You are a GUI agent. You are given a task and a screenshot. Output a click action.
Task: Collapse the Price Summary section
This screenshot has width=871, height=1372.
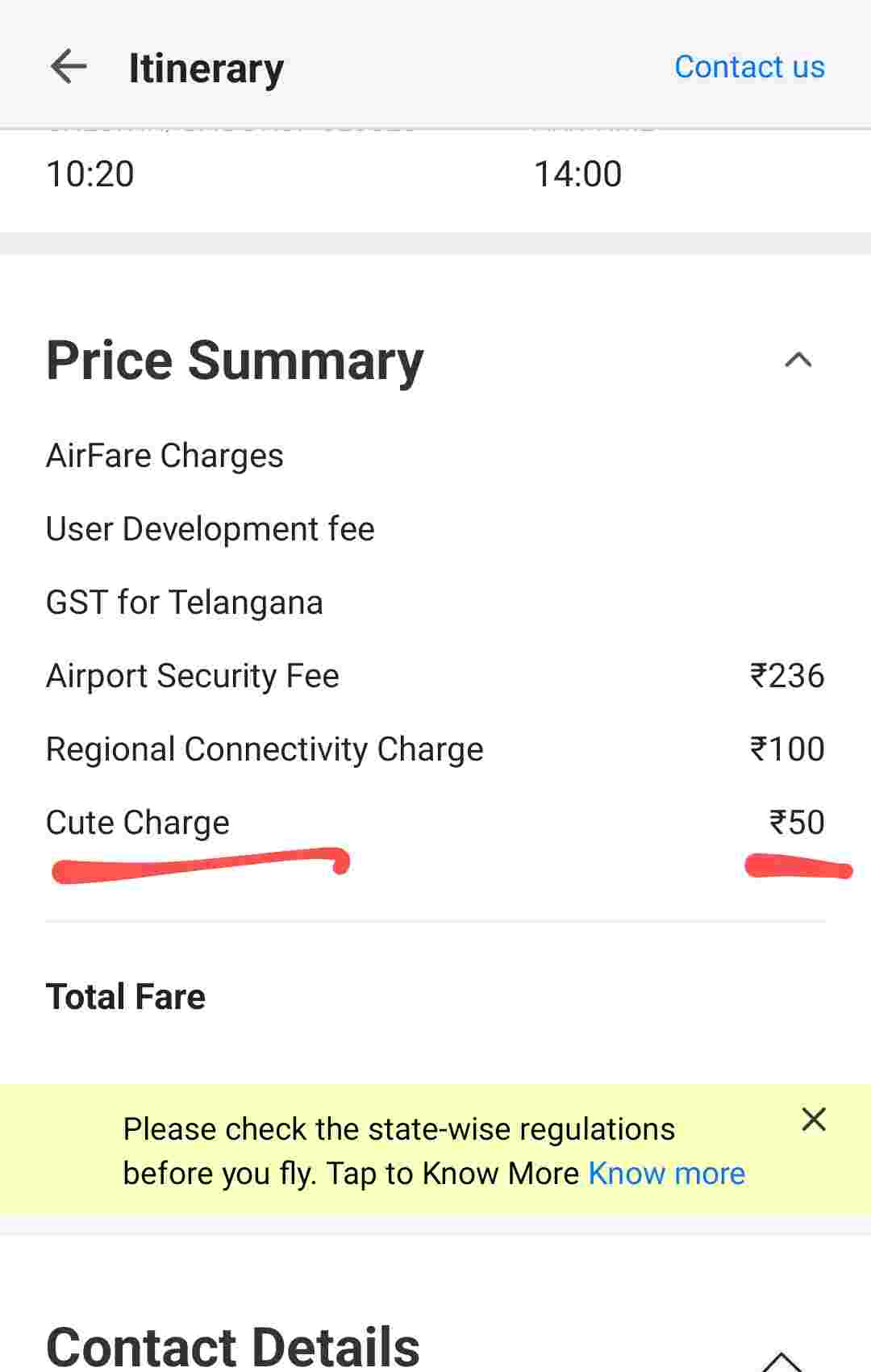click(x=798, y=360)
